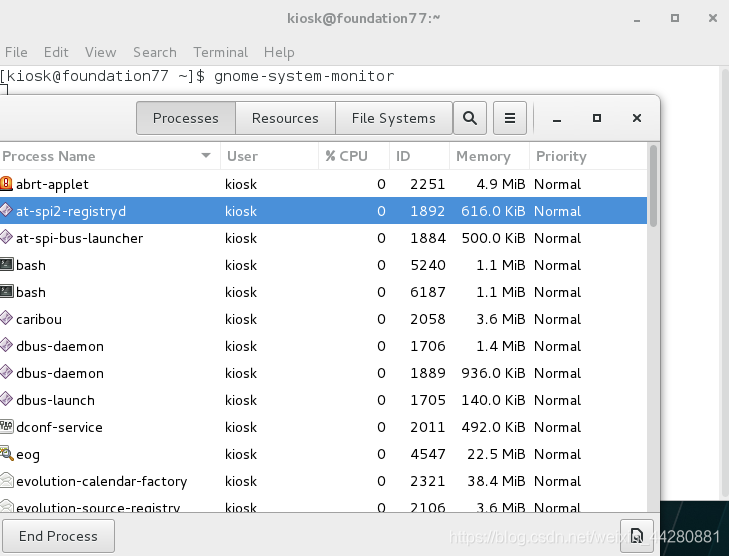The width and height of the screenshot is (729, 556).
Task: Click the terminal icon of bash 5240
Action: tap(6, 265)
